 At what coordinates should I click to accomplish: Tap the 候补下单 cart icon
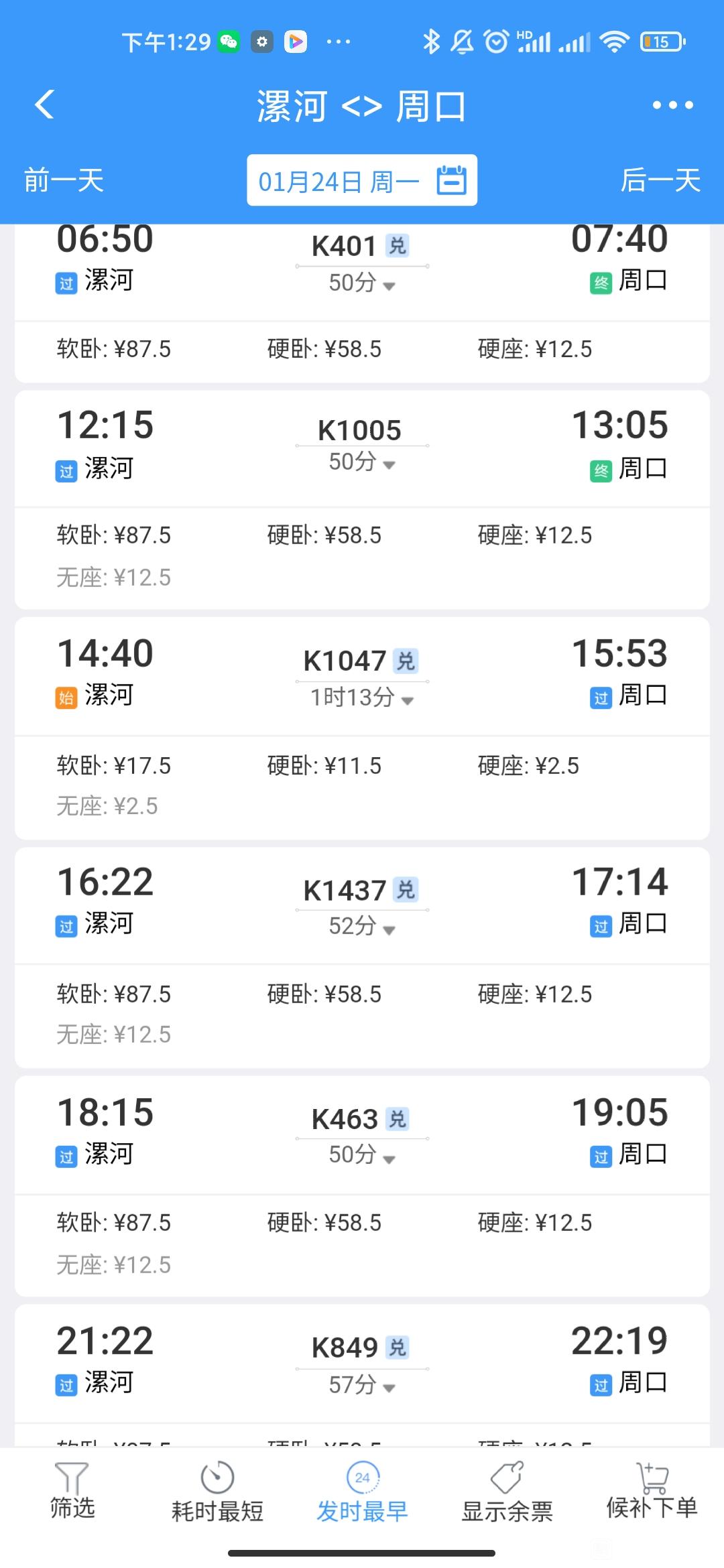652,1478
